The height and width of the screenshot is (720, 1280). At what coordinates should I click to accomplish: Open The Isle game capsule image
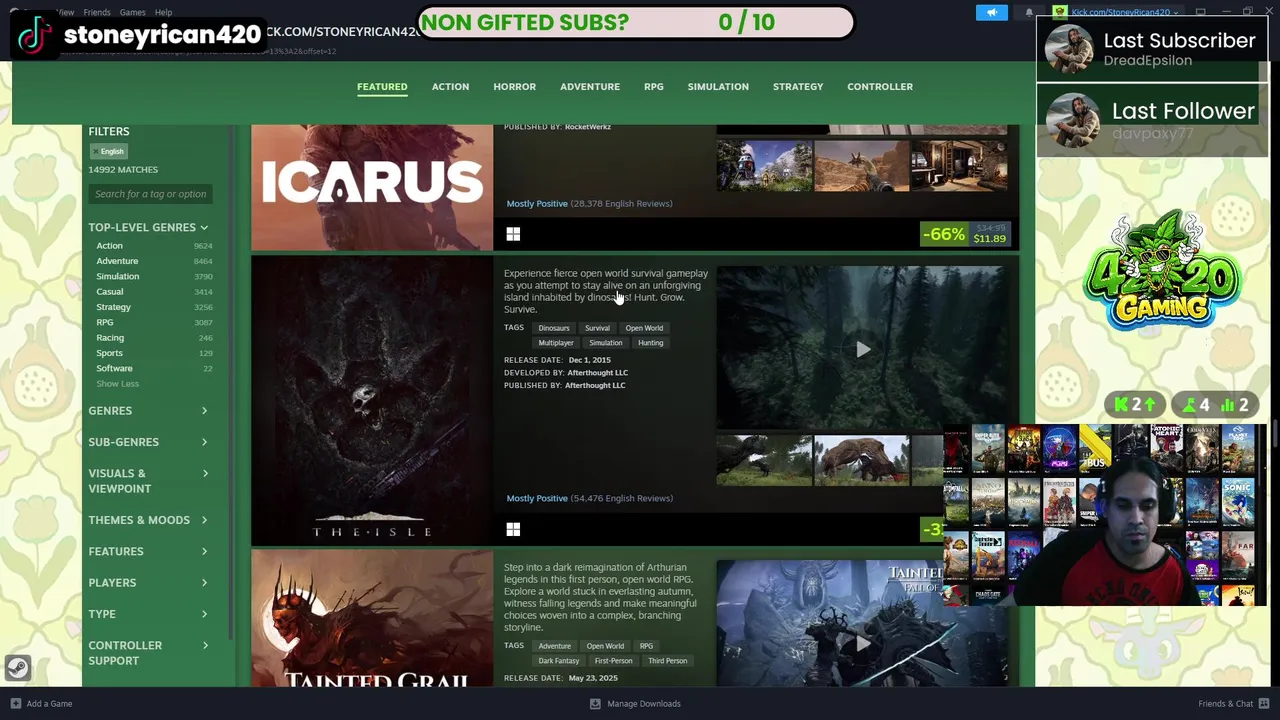click(x=372, y=401)
